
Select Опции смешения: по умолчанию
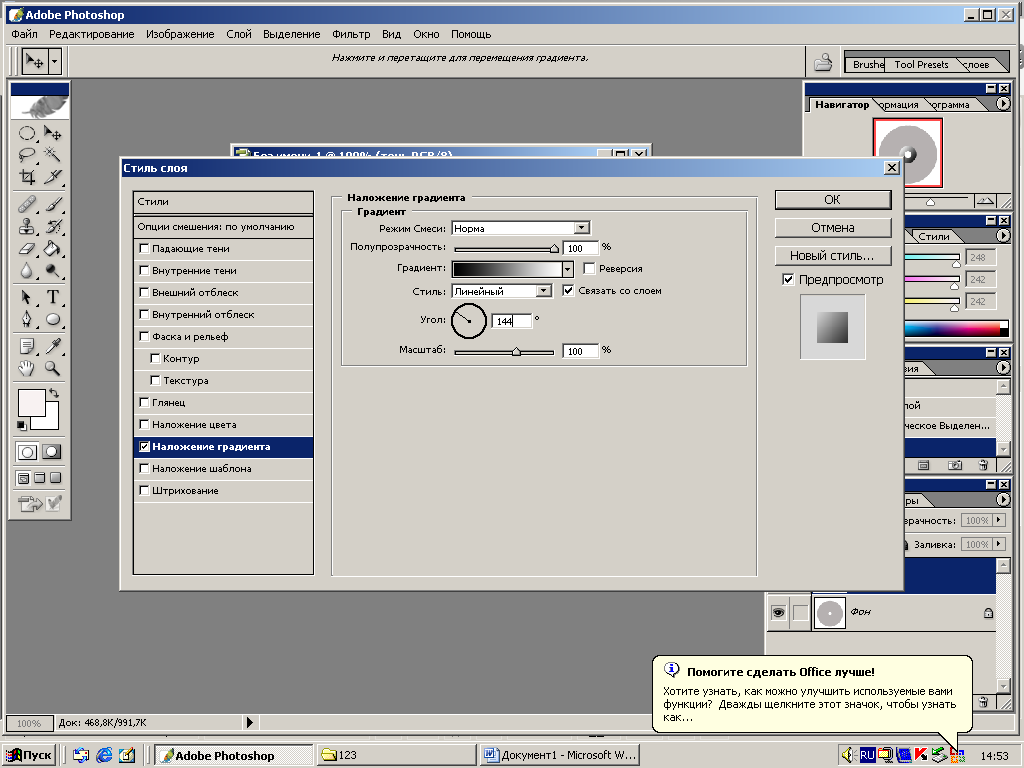tap(223, 227)
